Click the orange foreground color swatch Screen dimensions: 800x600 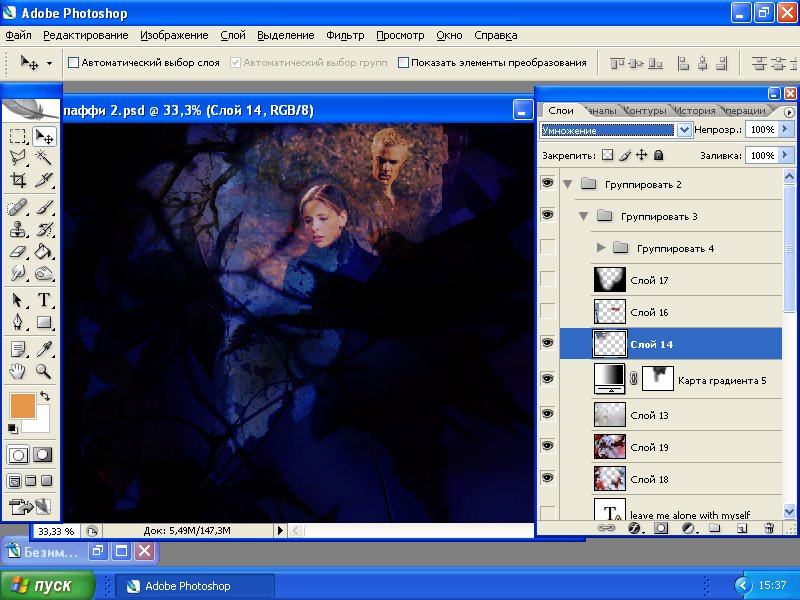coord(21,405)
